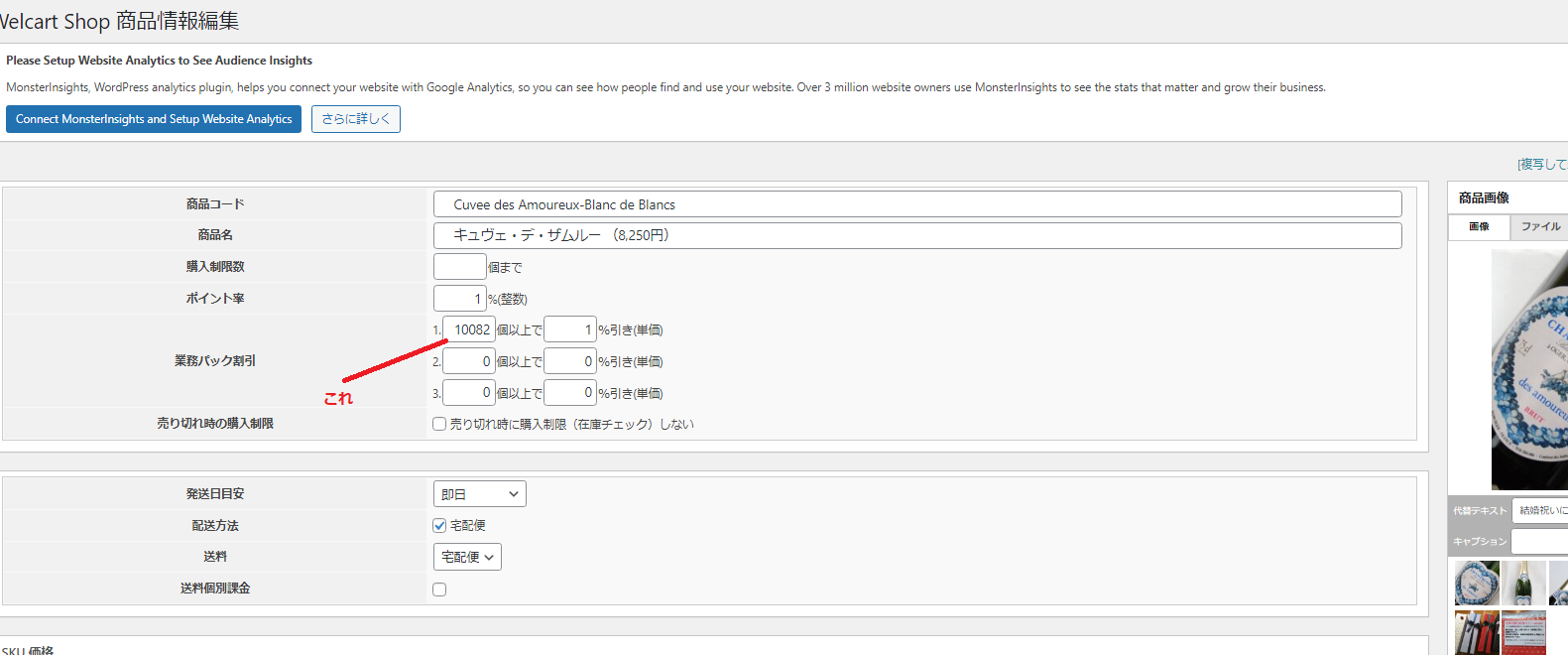Select the heart-shaped blue label thumbnail

(1477, 583)
